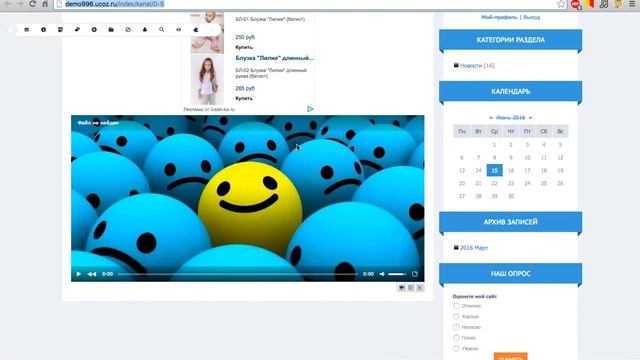
Task: Click 'Купить' under the 265 руб blouse
Action: tap(244, 98)
